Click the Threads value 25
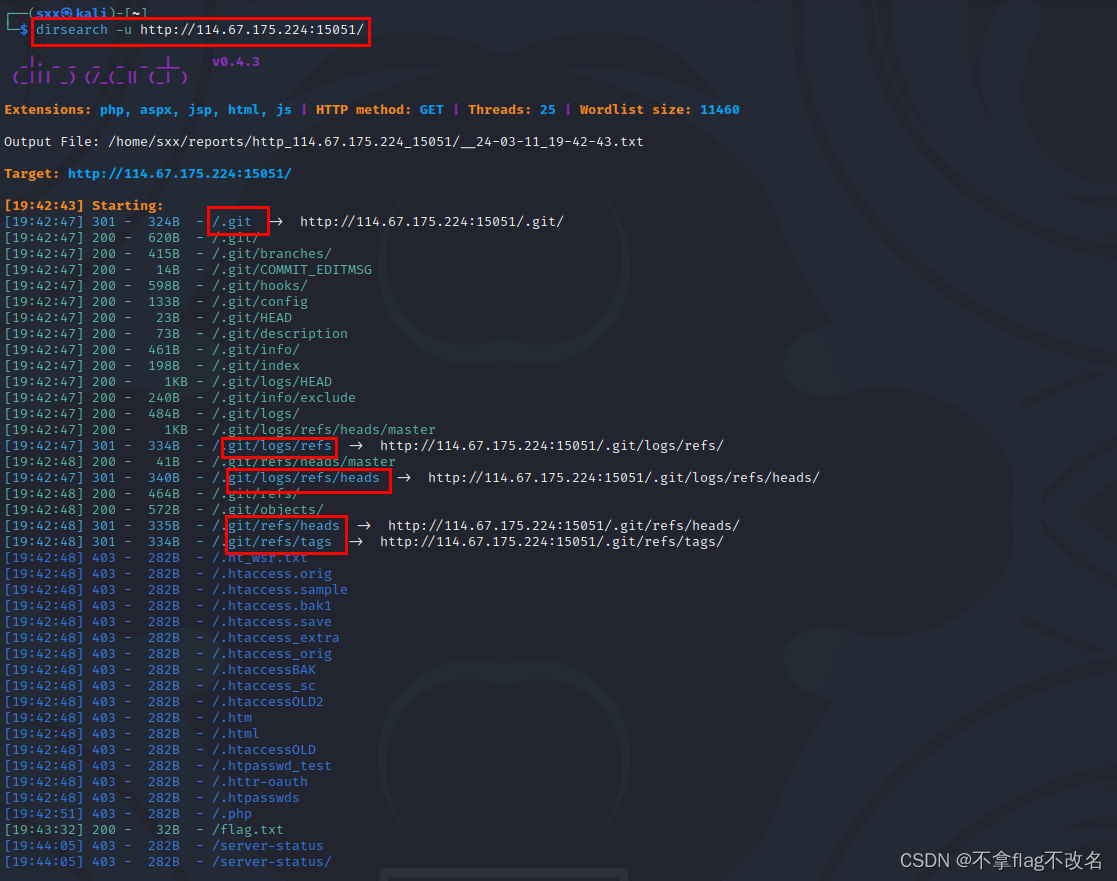 point(548,110)
